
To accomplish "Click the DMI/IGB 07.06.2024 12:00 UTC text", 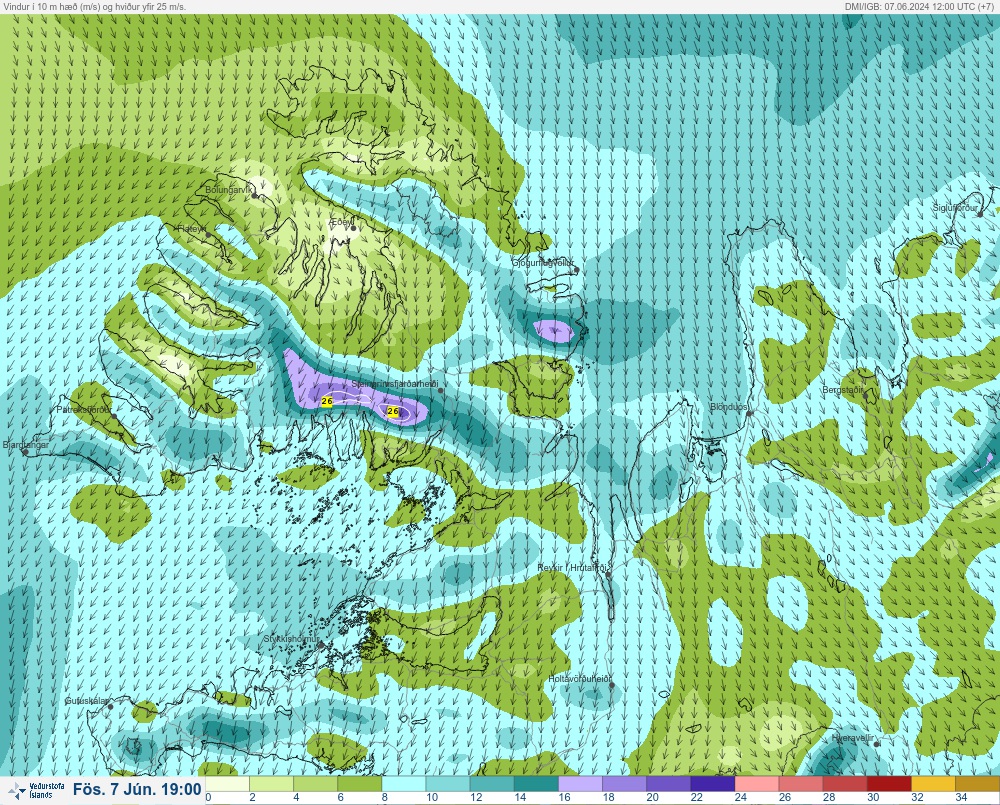I will click(x=918, y=6).
